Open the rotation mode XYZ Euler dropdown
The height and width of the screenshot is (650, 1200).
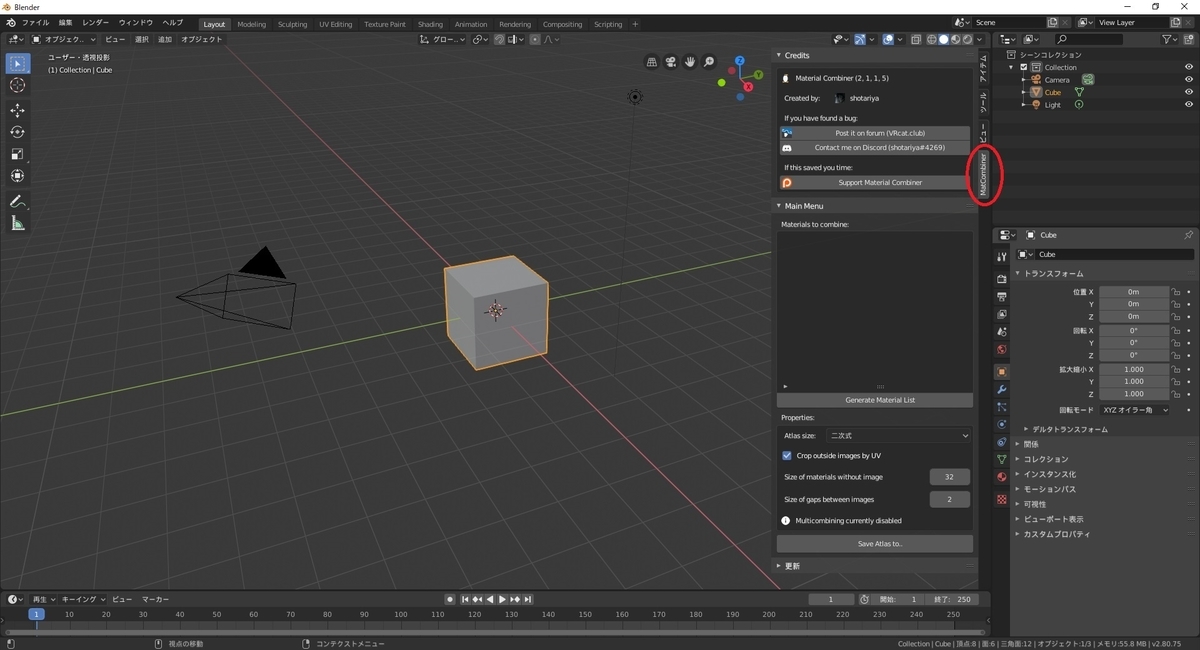coord(1134,410)
